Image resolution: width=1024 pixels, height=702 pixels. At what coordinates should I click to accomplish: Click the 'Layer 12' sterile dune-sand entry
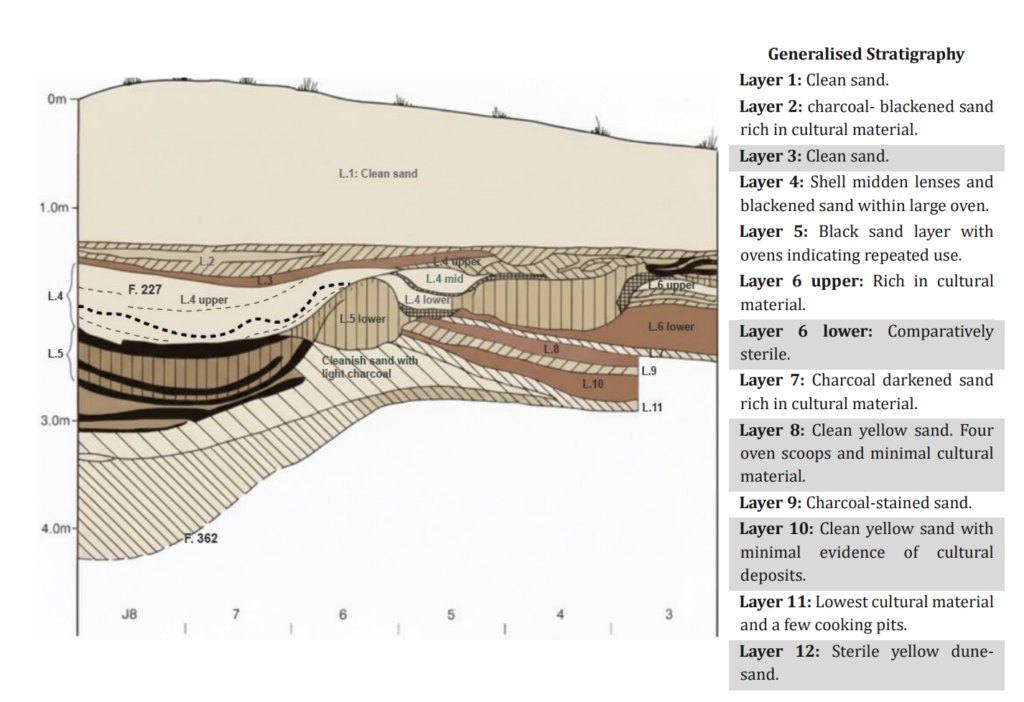pos(866,664)
